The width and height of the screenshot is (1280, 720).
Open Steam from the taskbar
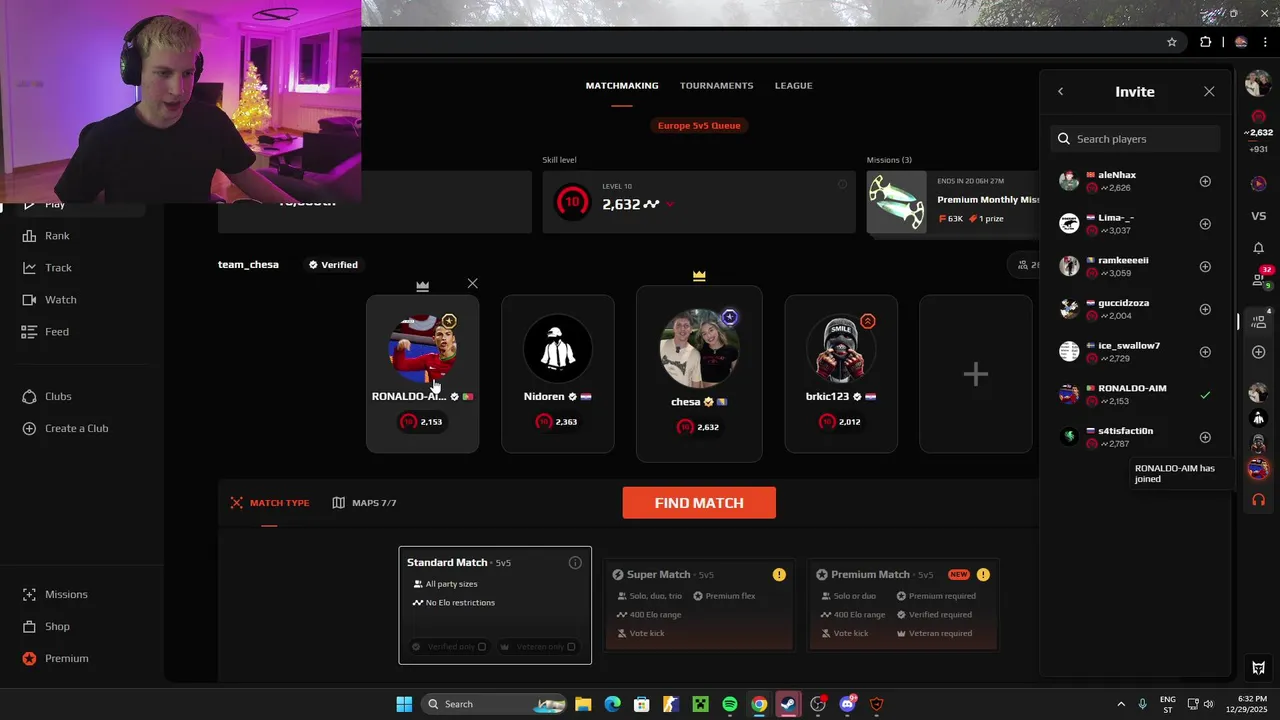coord(789,704)
